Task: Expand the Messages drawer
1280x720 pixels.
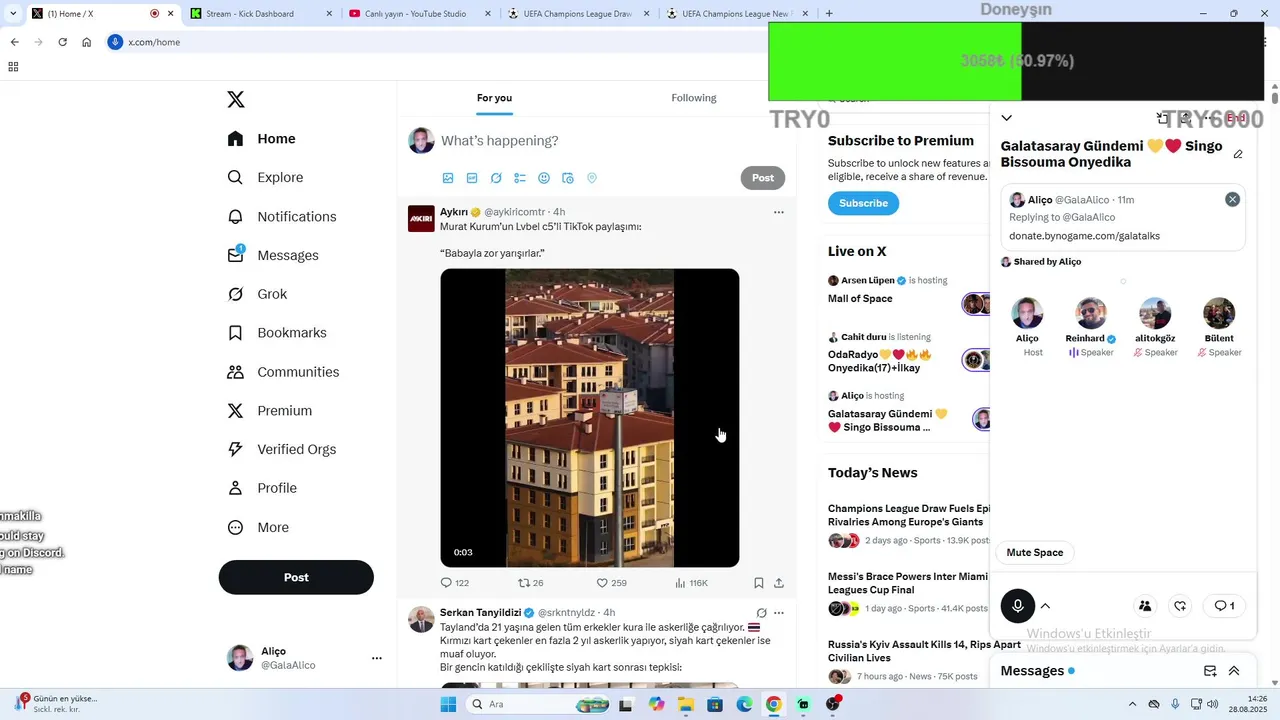Action: pyautogui.click(x=1234, y=671)
